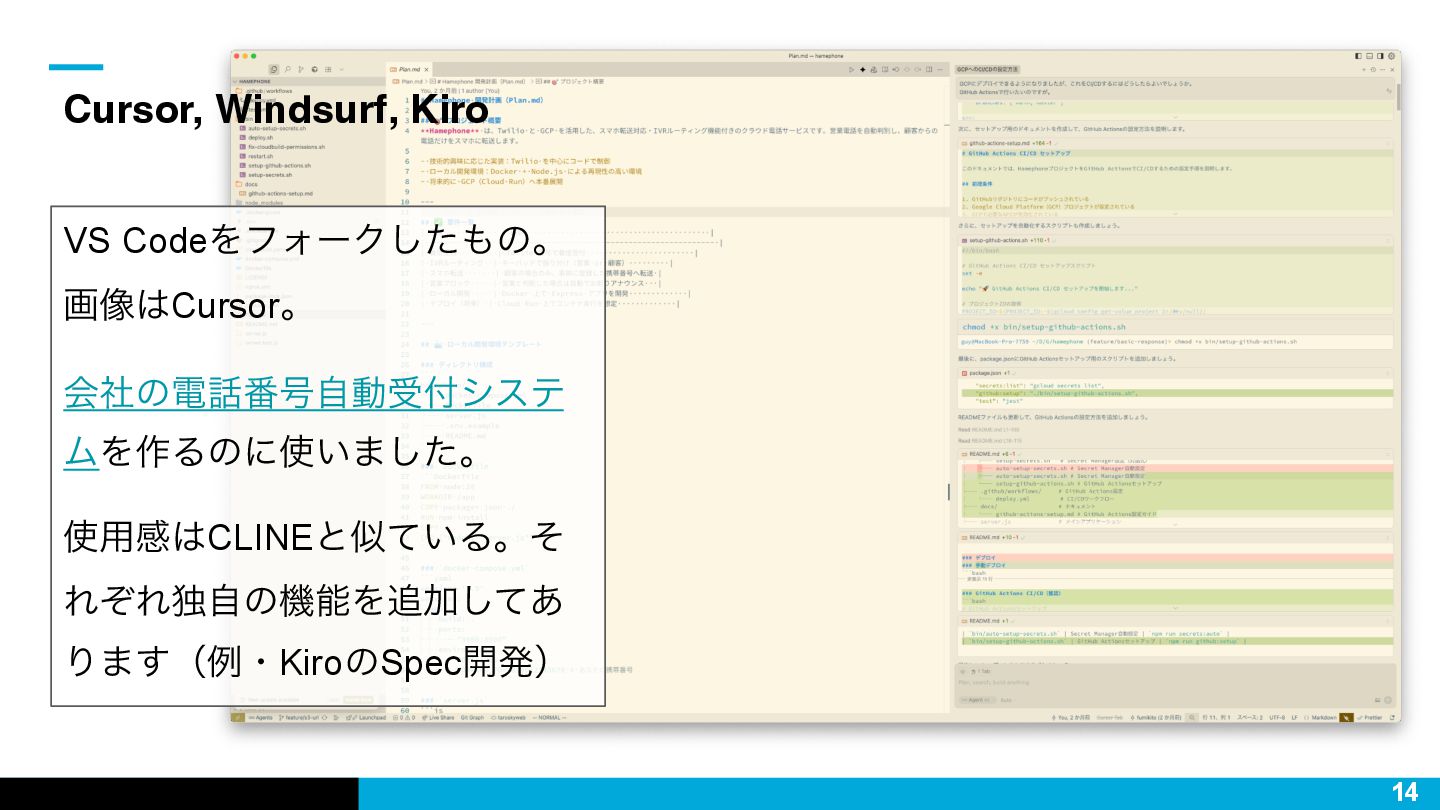Click Launchpad in the status bar
Image resolution: width=1440 pixels, height=810 pixels.
click(x=366, y=717)
